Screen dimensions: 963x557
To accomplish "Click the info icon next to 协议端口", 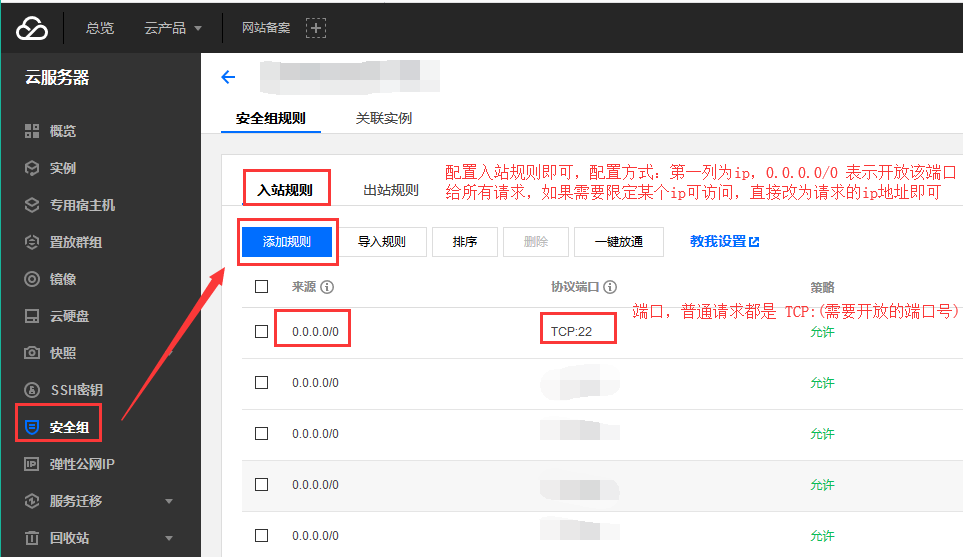I will click(x=610, y=287).
